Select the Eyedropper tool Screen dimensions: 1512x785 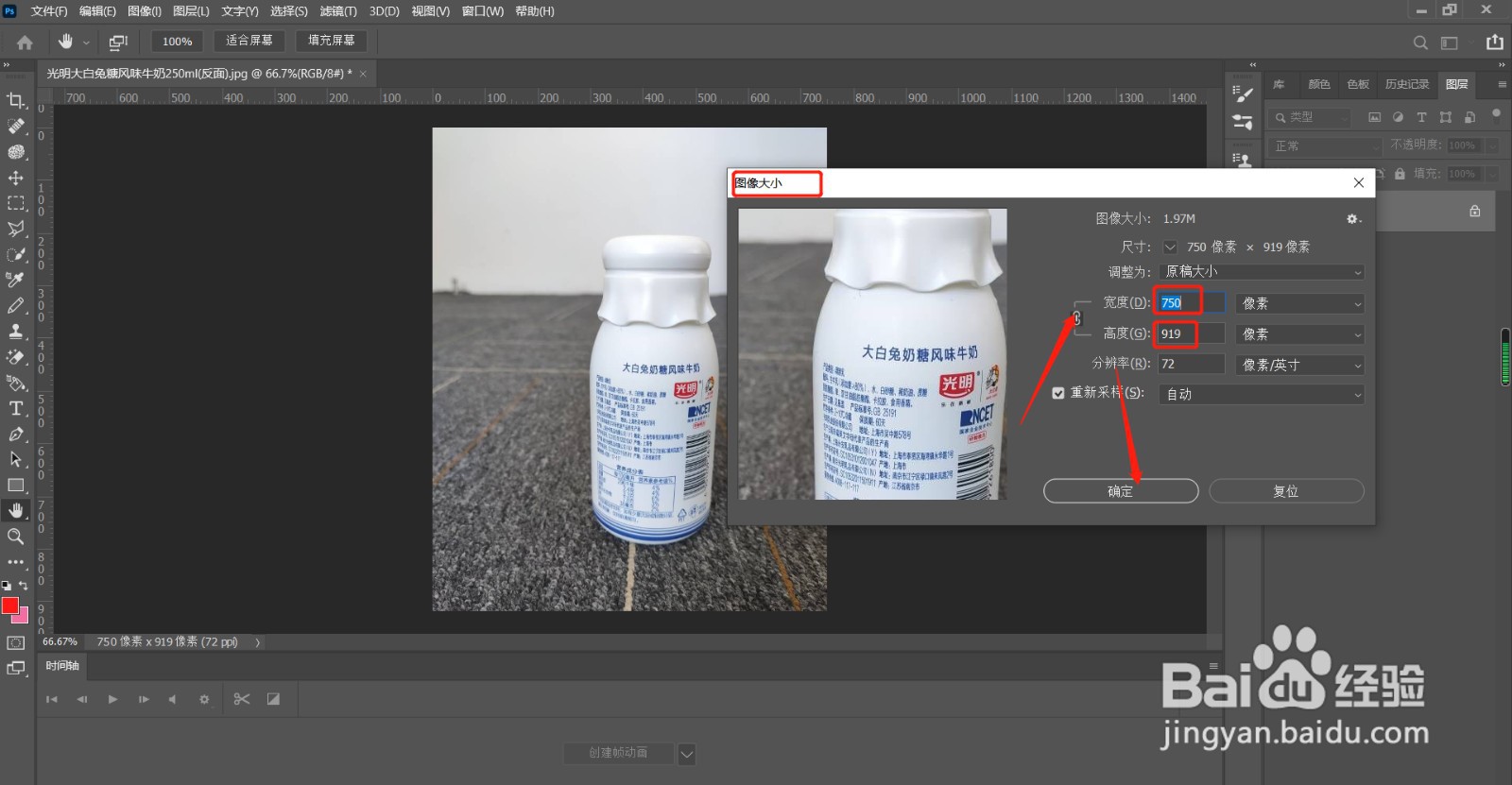coord(16,280)
